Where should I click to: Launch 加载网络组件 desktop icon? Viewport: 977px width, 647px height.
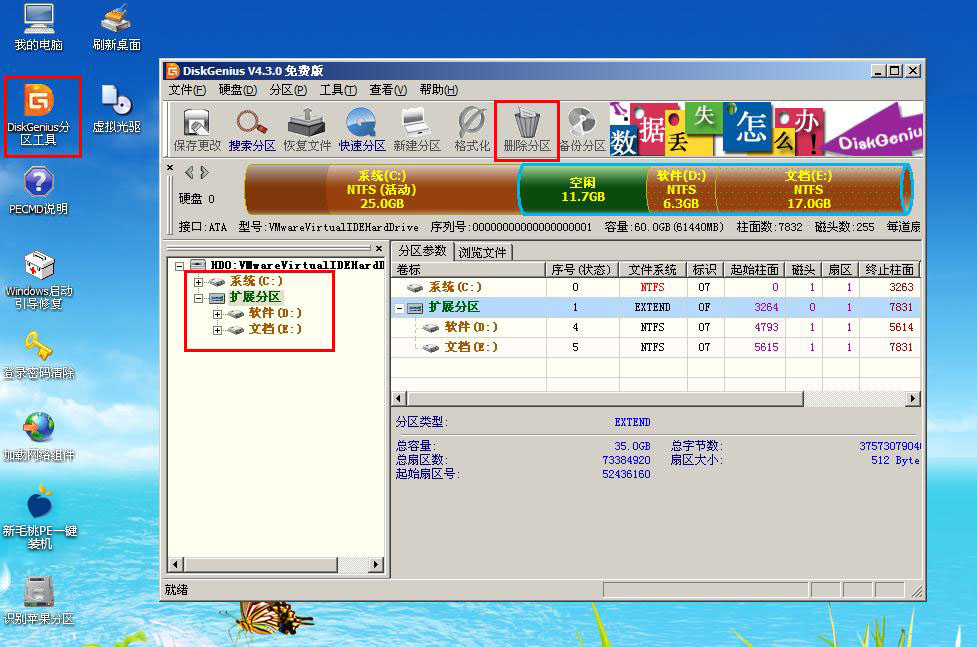coord(39,437)
